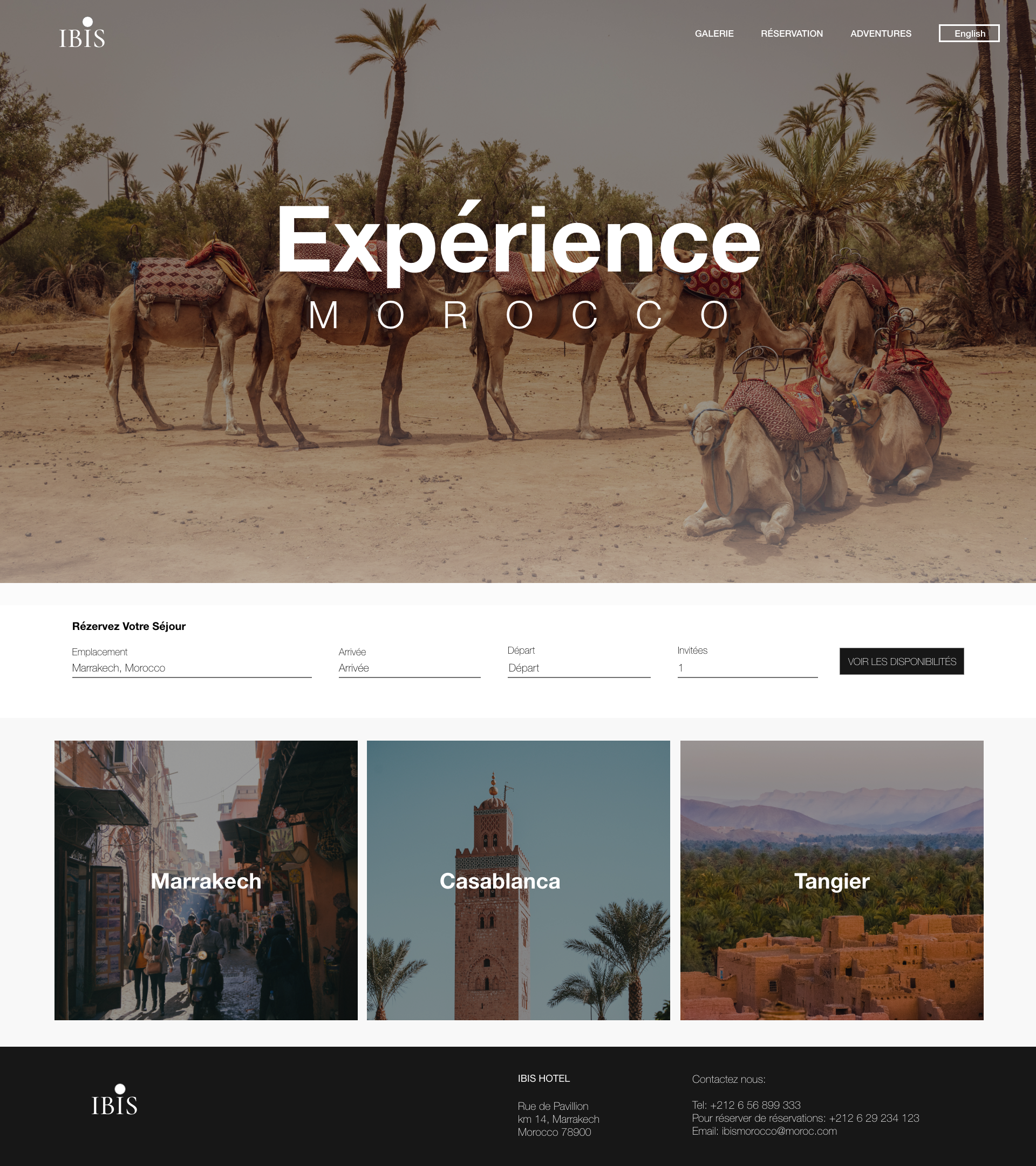
Task: Click the reservations phone number +212 6 29 234 123
Action: click(874, 1118)
